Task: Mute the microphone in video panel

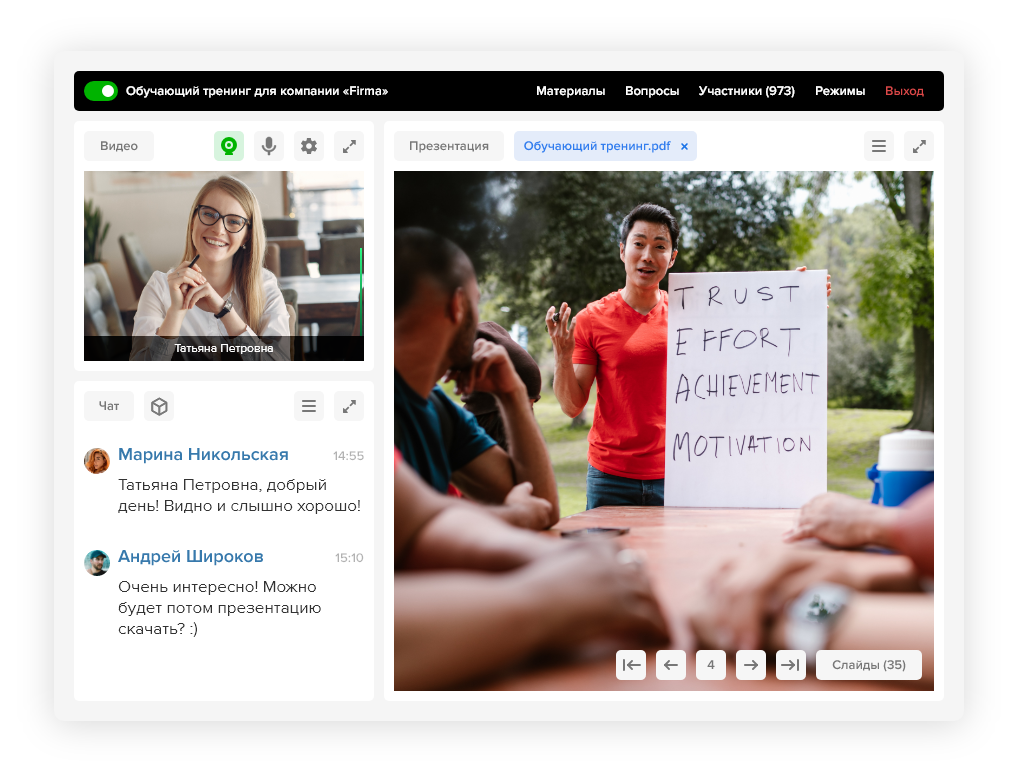Action: (x=269, y=146)
